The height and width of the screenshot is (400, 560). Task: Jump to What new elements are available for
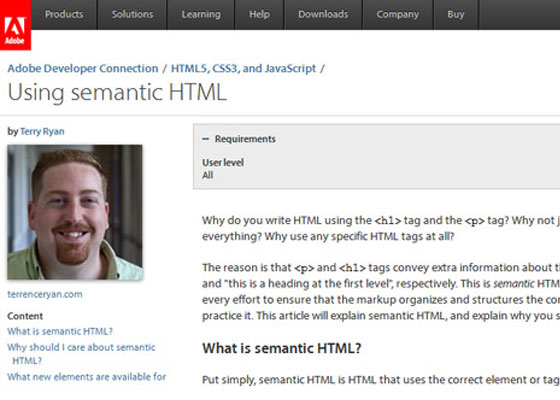pos(87,377)
